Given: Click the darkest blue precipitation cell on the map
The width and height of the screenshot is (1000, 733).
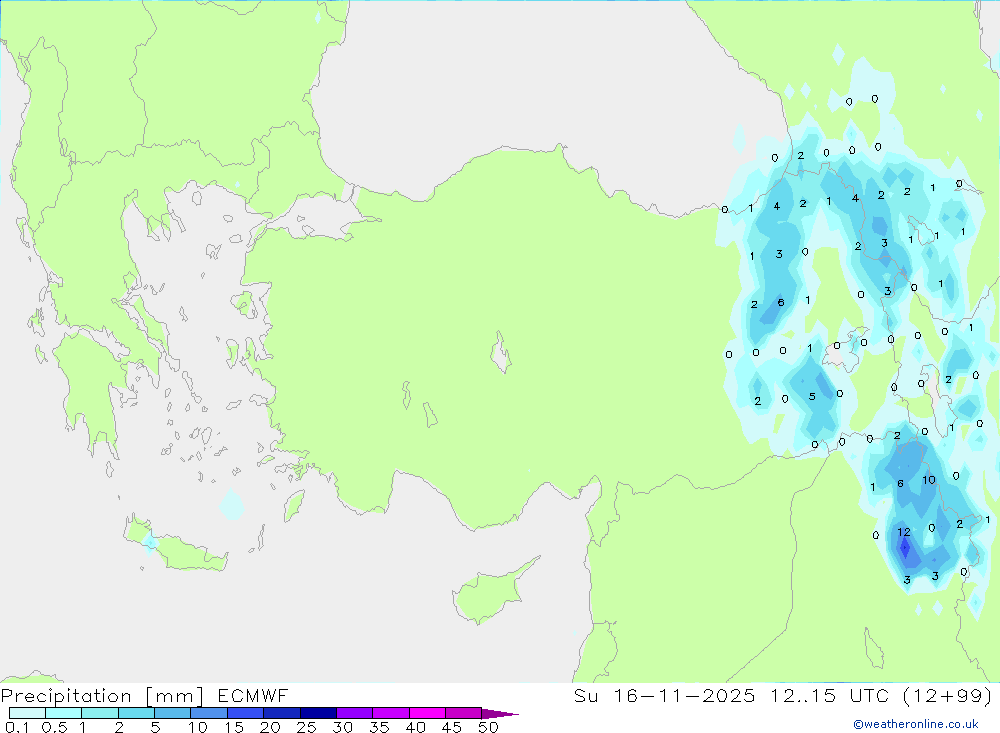Looking at the screenshot, I should pos(904,547).
